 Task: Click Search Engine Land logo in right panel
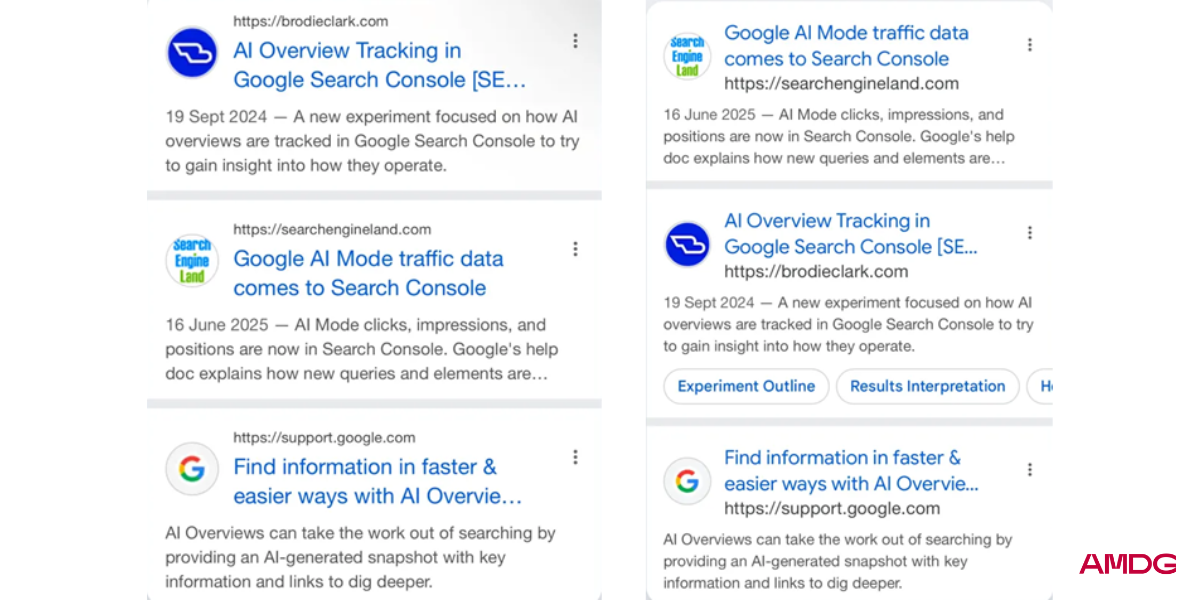(688, 56)
